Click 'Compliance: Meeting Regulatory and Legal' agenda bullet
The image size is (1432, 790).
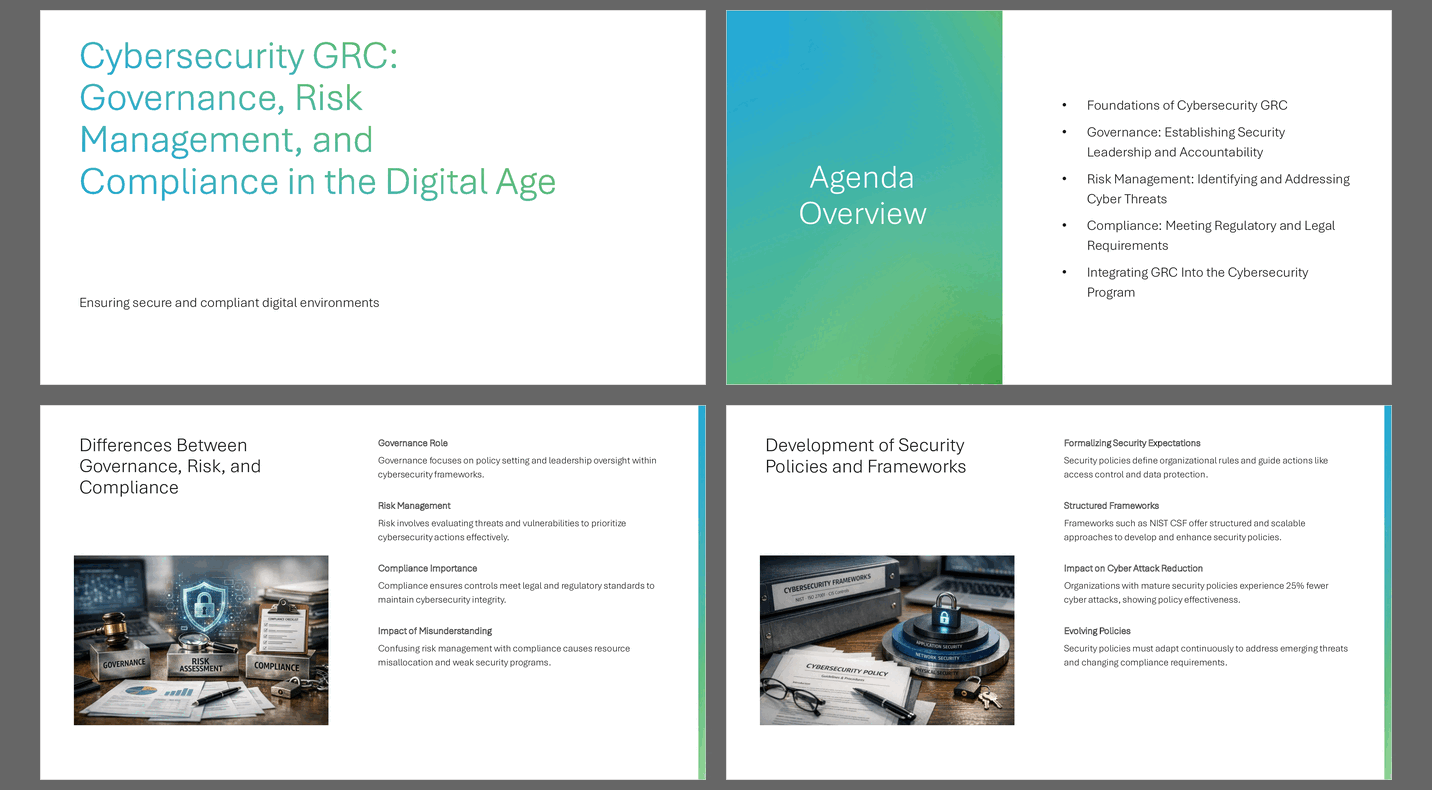pos(1210,236)
